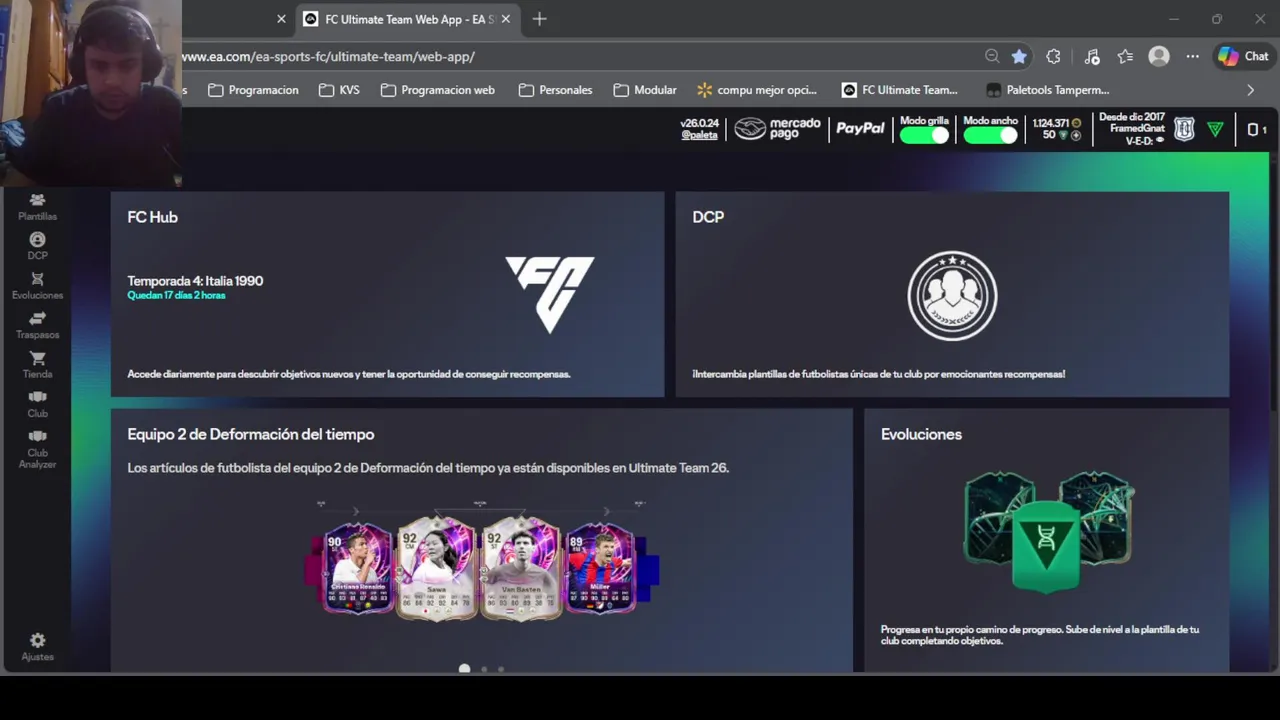Open Ajustes gear in the sidebar

click(37, 646)
